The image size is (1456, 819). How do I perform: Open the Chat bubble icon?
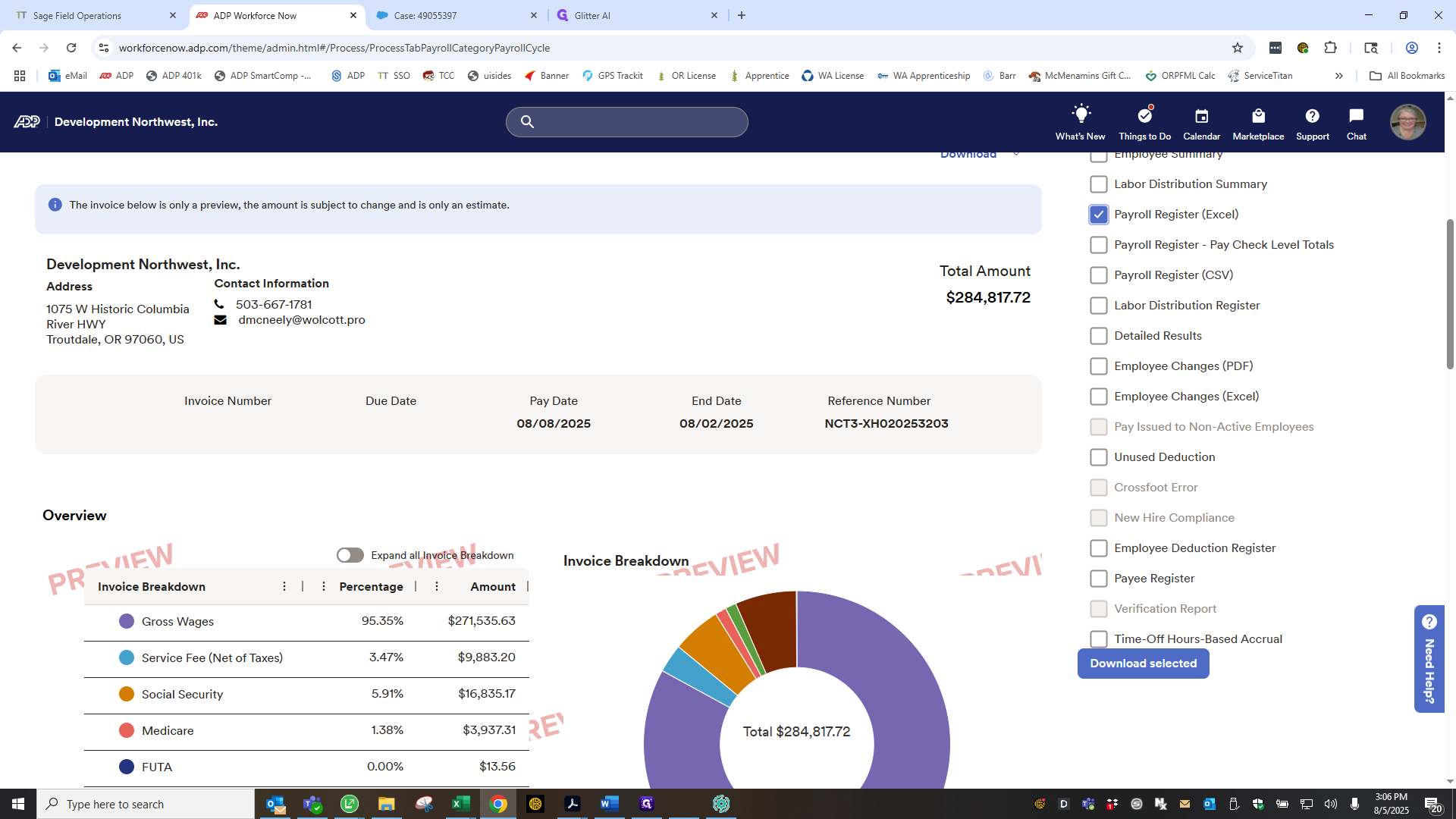[x=1356, y=116]
